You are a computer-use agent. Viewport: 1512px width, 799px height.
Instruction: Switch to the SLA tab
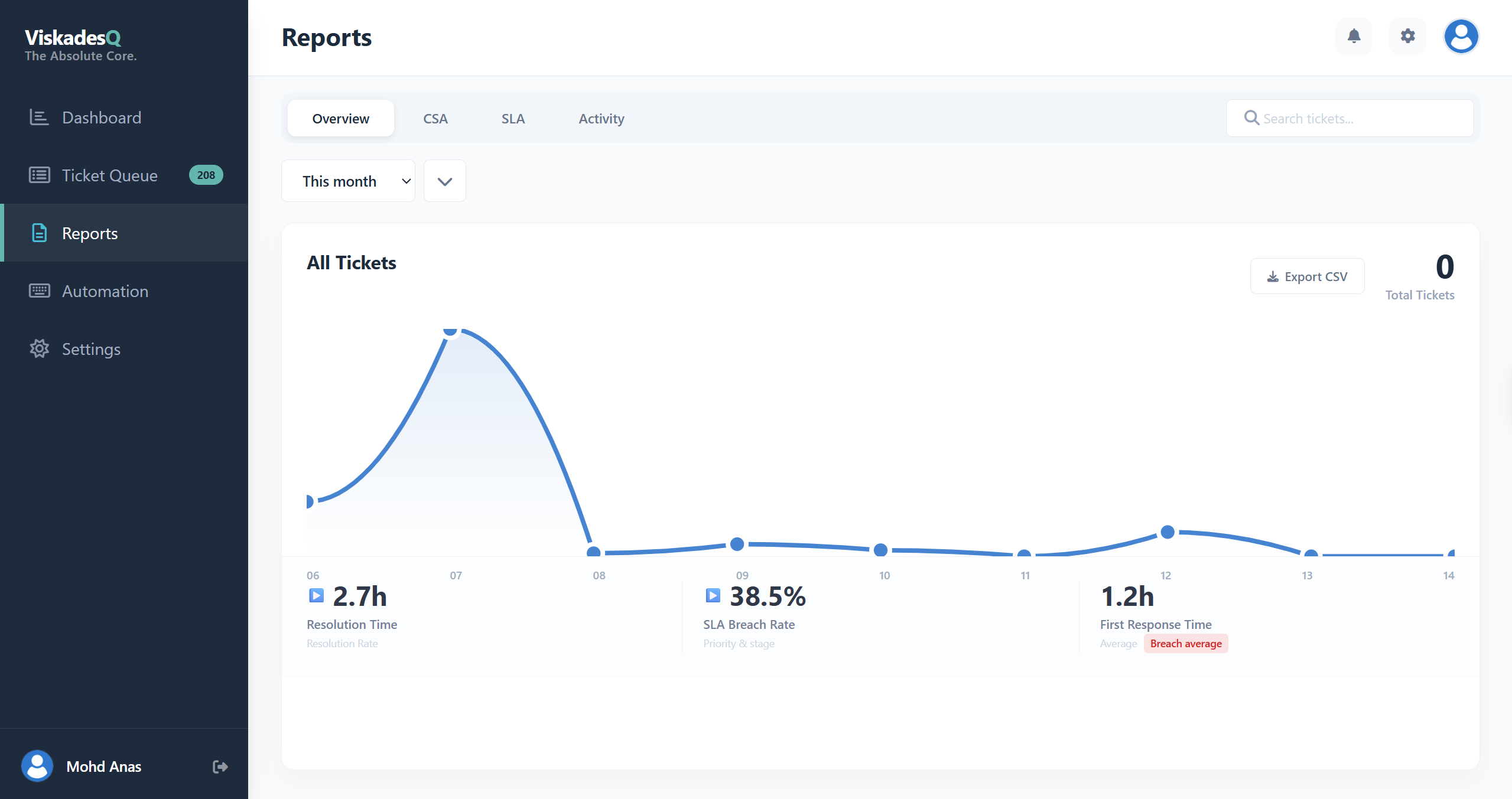point(513,119)
